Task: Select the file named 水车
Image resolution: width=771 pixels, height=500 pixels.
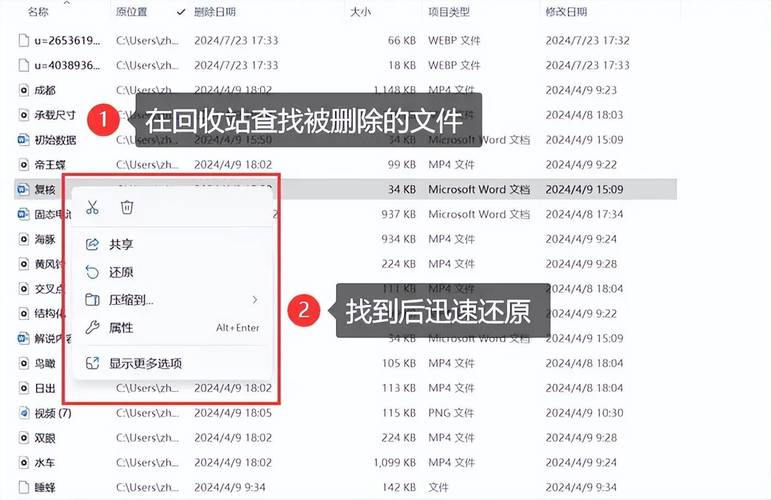Action: (45, 463)
